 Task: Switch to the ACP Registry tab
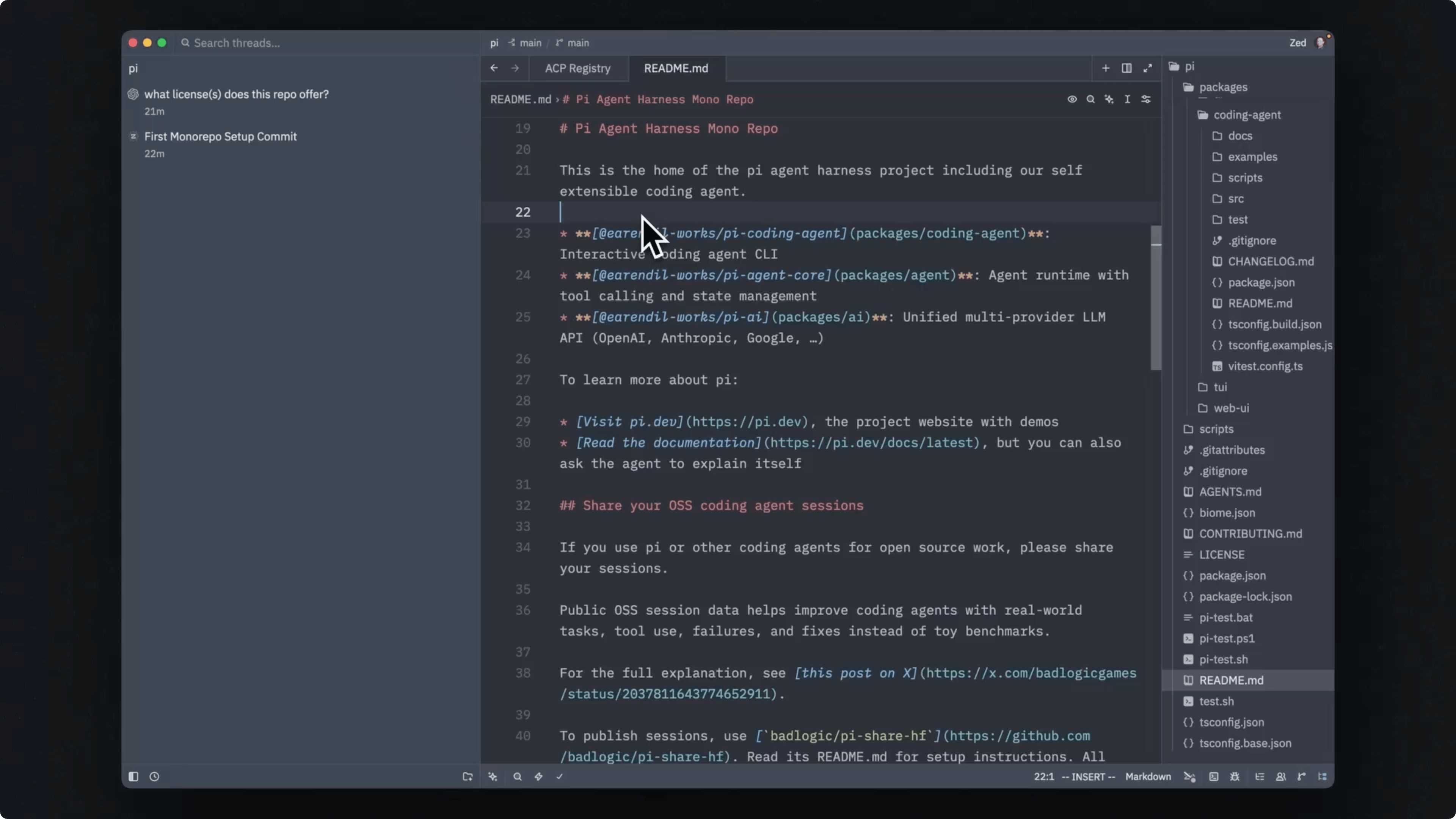point(577,68)
